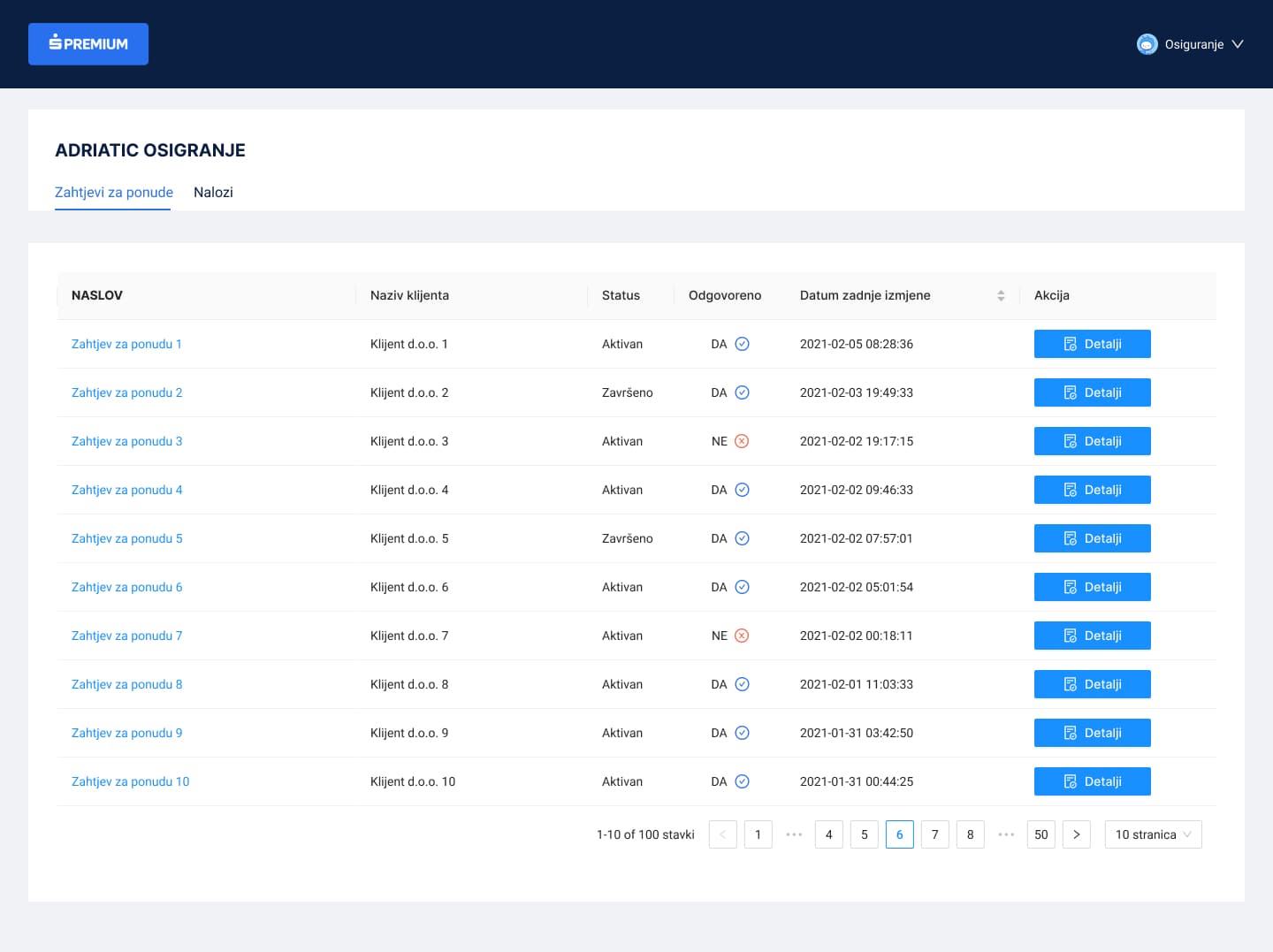Viewport: 1273px width, 952px height.
Task: Go to previous page arrow
Action: [x=723, y=834]
